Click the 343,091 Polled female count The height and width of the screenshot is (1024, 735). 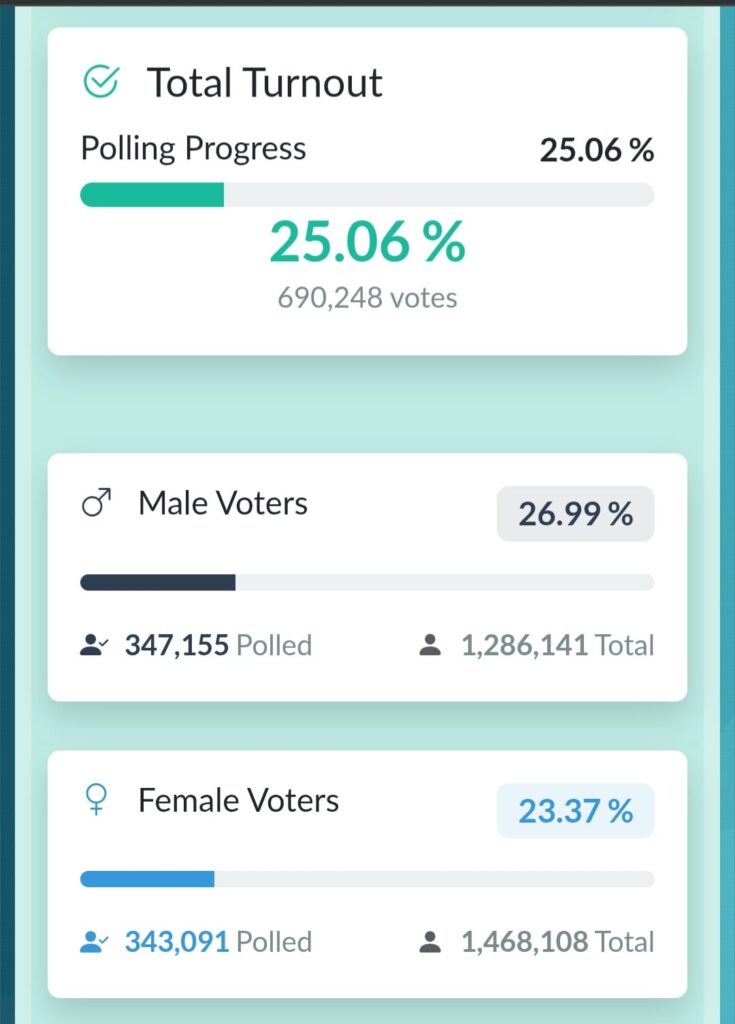tap(218, 942)
